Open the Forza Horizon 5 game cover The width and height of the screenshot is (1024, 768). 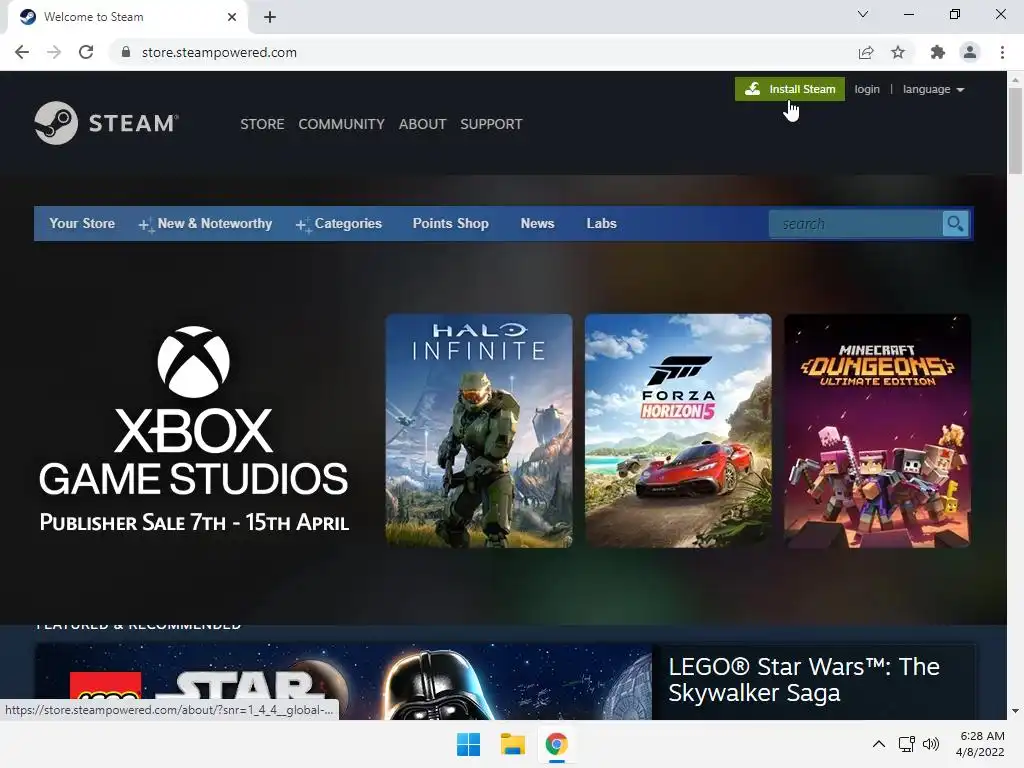pyautogui.click(x=678, y=430)
